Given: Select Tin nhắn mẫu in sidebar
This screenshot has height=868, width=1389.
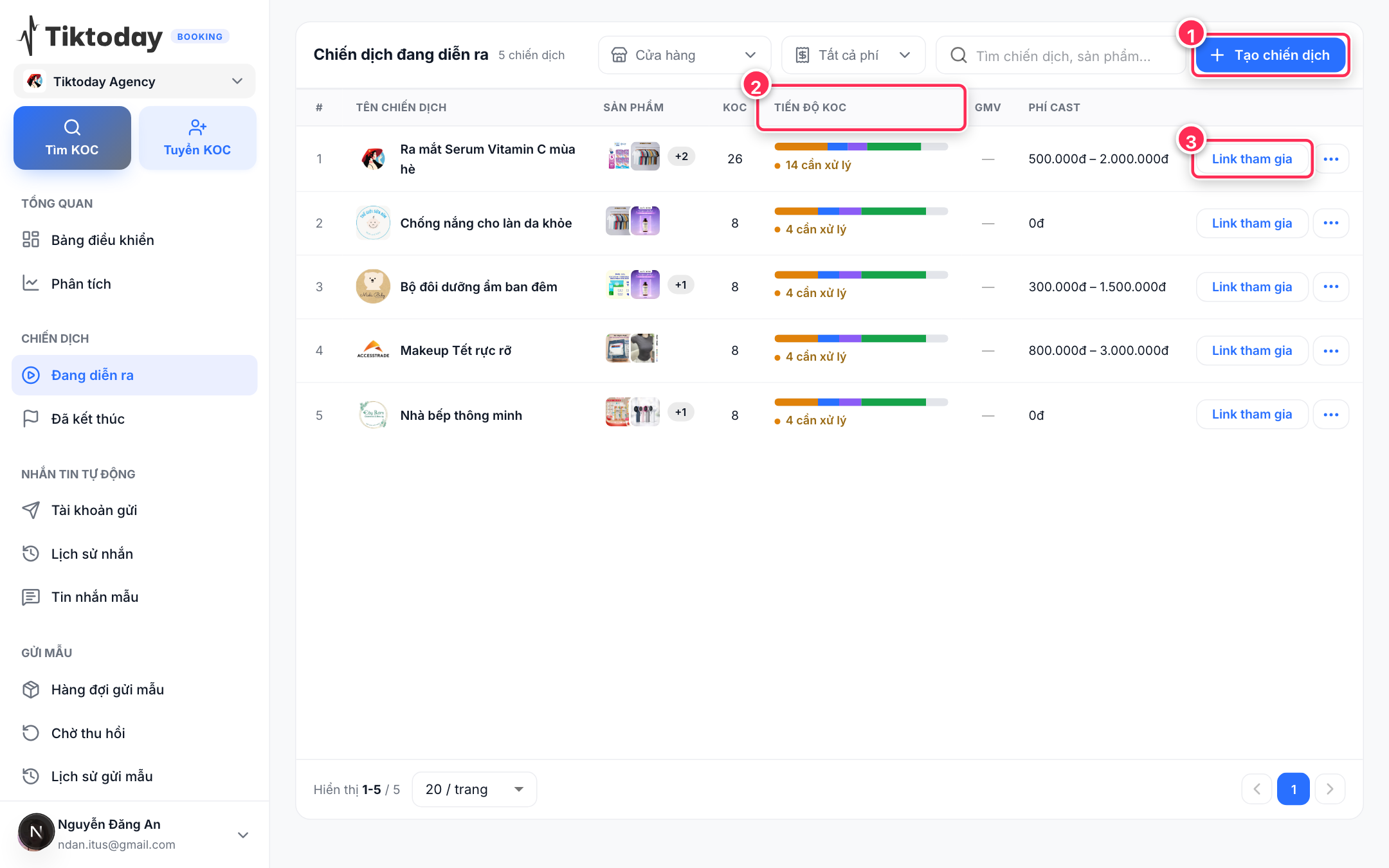Looking at the screenshot, I should tap(134, 597).
